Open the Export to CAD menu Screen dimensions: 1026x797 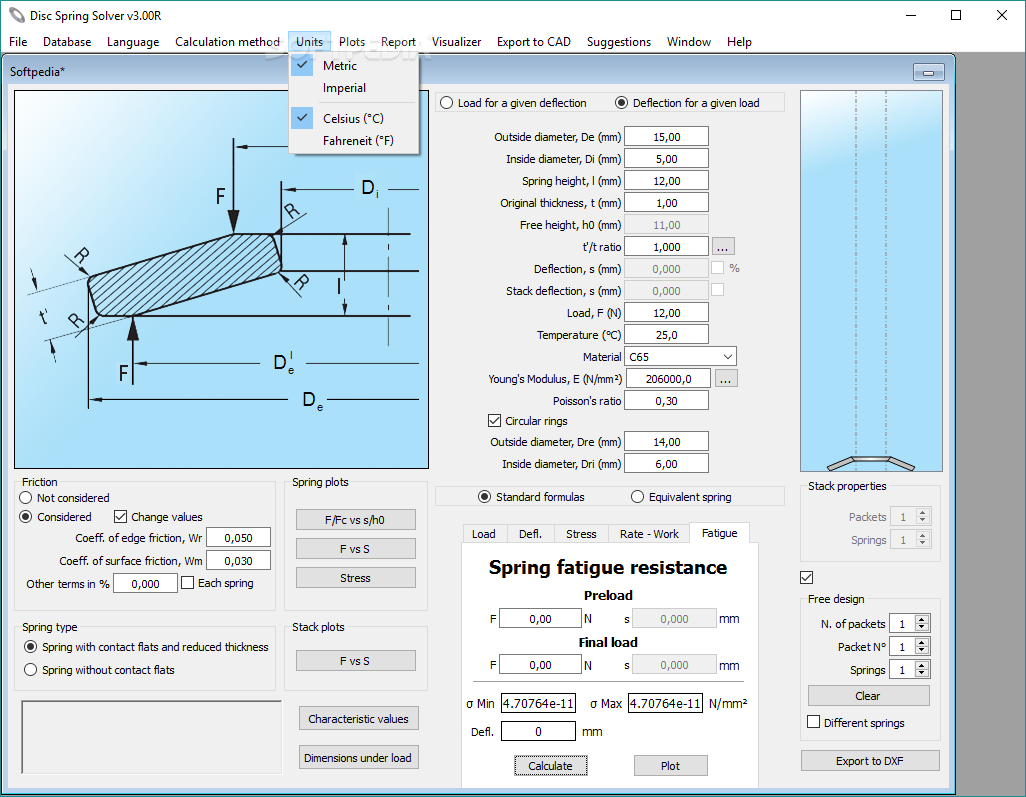[x=533, y=42]
